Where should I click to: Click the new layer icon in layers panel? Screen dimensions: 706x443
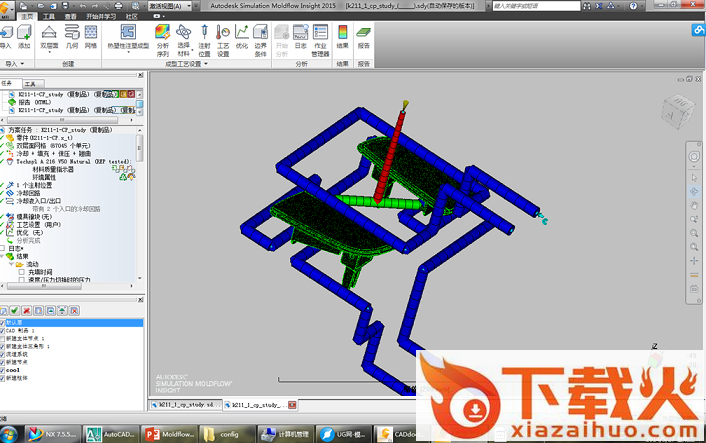coord(3,310)
